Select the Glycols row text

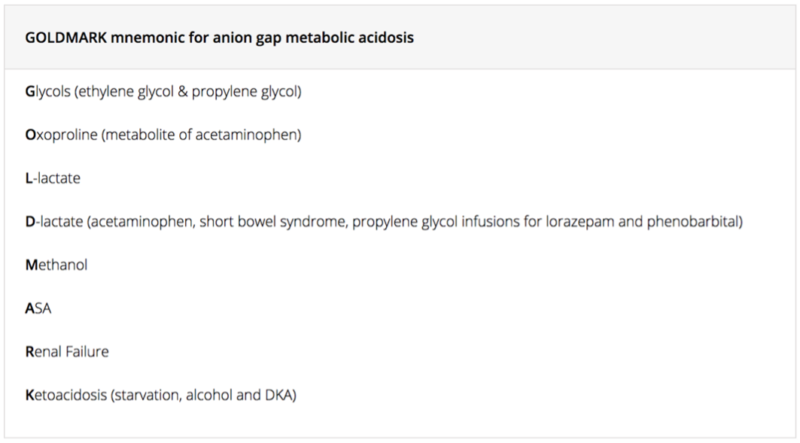click(163, 92)
